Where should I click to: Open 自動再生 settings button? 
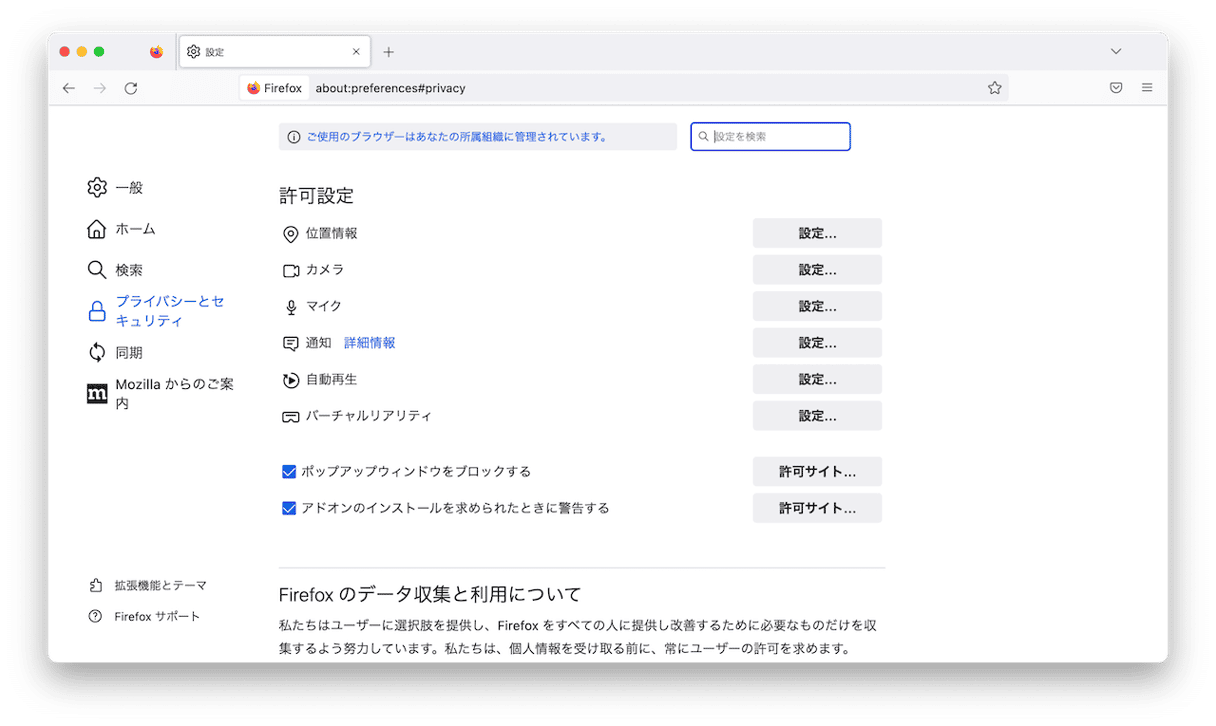[x=817, y=379]
